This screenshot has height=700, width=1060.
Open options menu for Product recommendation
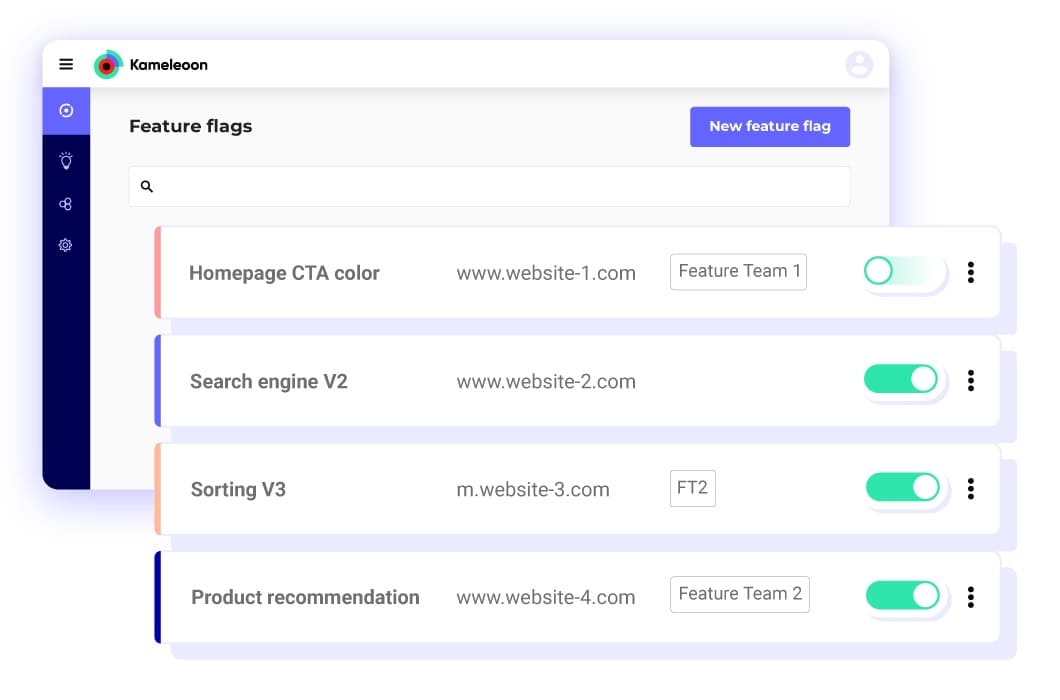pyautogui.click(x=971, y=597)
